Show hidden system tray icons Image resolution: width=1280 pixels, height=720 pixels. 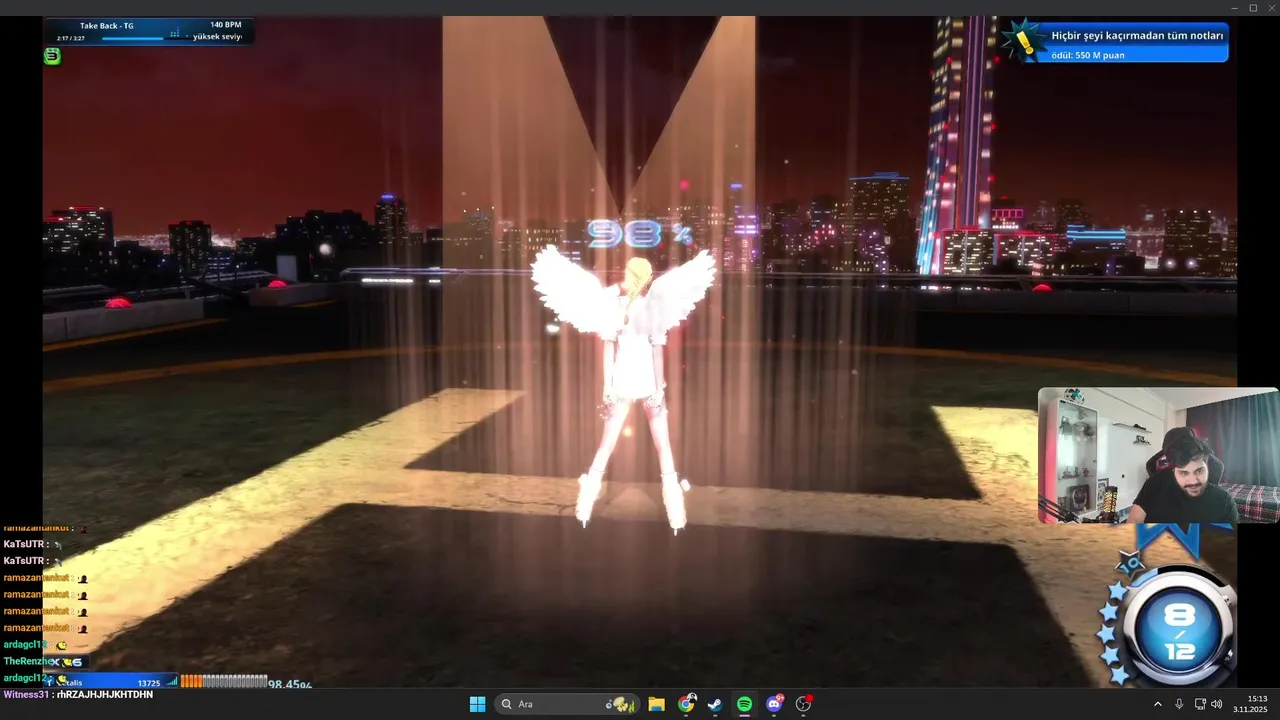(x=1158, y=704)
